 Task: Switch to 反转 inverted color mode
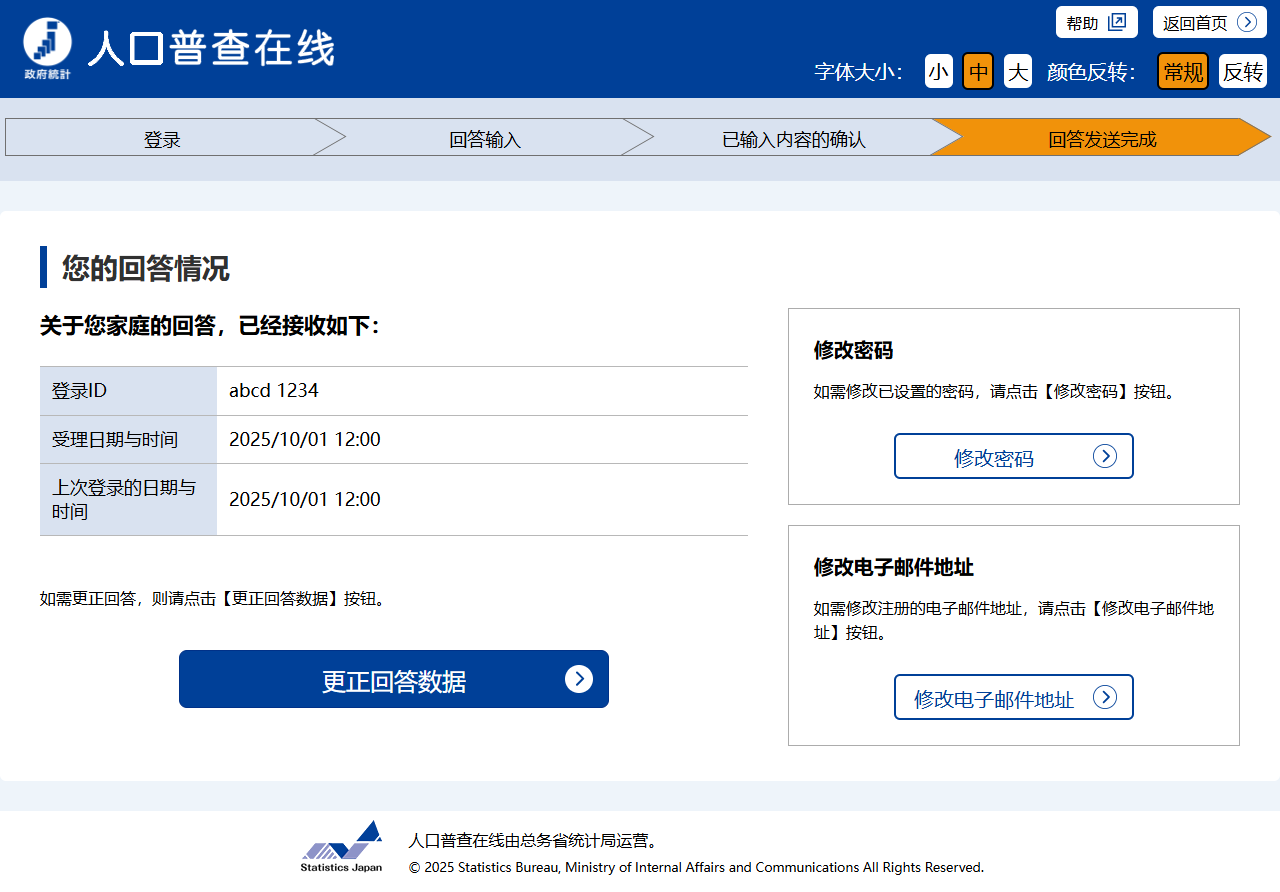(1242, 72)
